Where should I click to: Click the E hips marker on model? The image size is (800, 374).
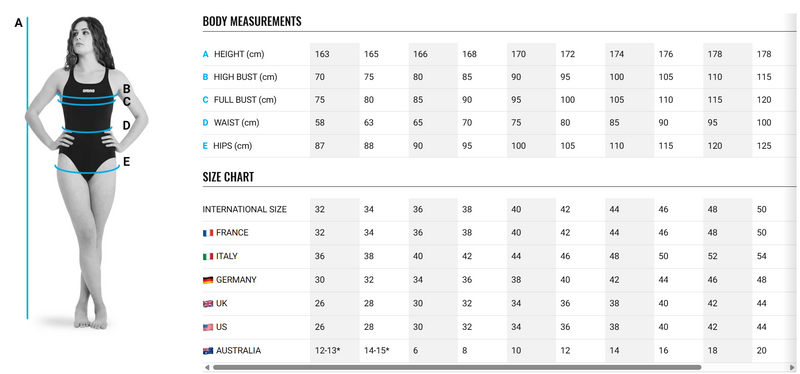(127, 162)
